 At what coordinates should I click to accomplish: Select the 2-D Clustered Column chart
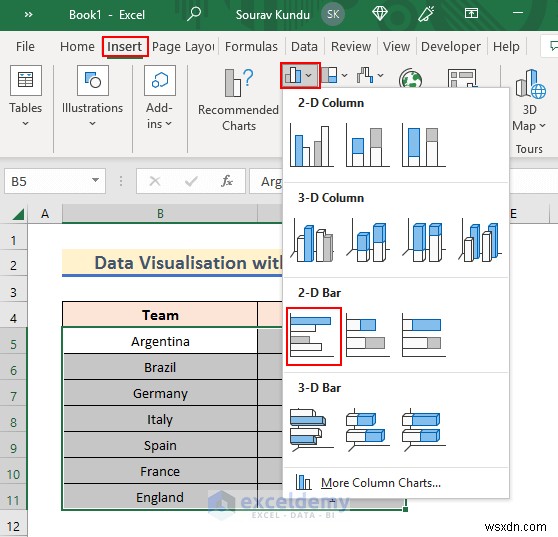coord(312,146)
